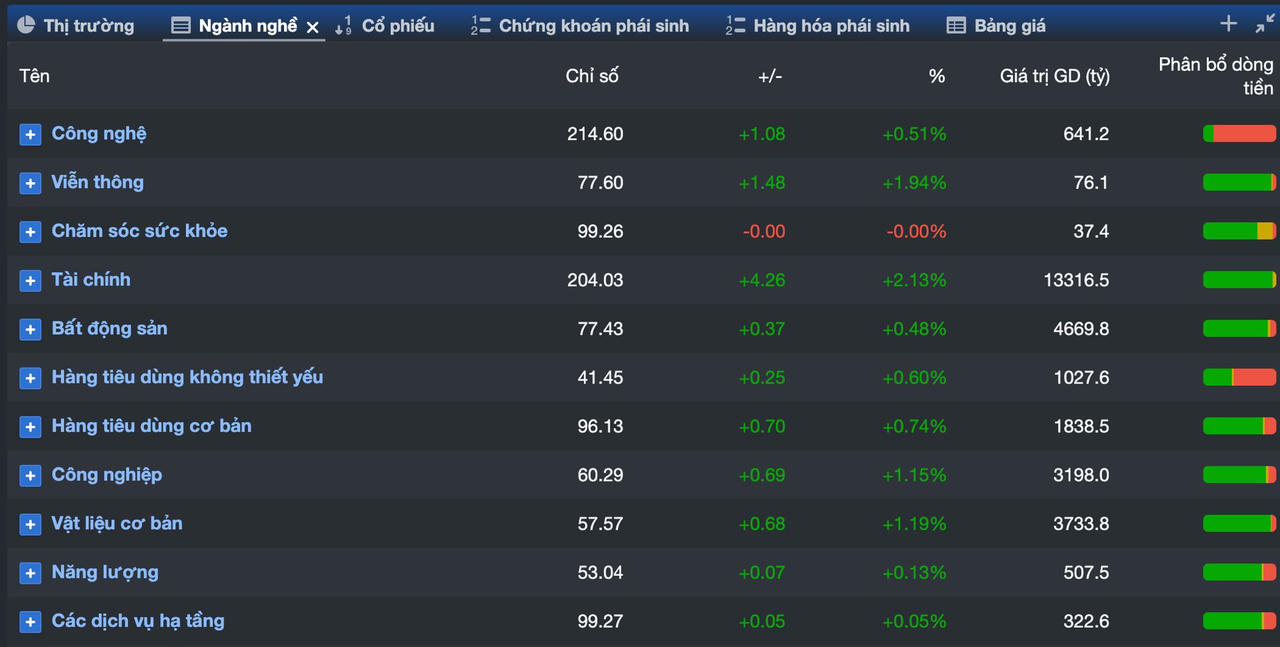Close the Ngành nghề tab
Image resolution: width=1280 pixels, height=647 pixels.
pos(313,27)
